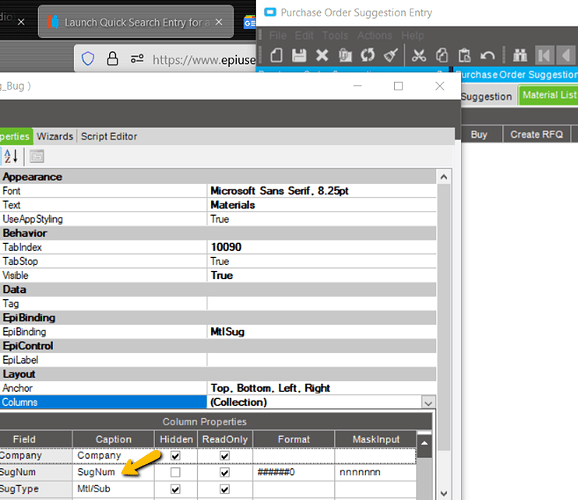578x500 pixels.
Task: Click the Save floppy disk icon
Action: (x=299, y=55)
